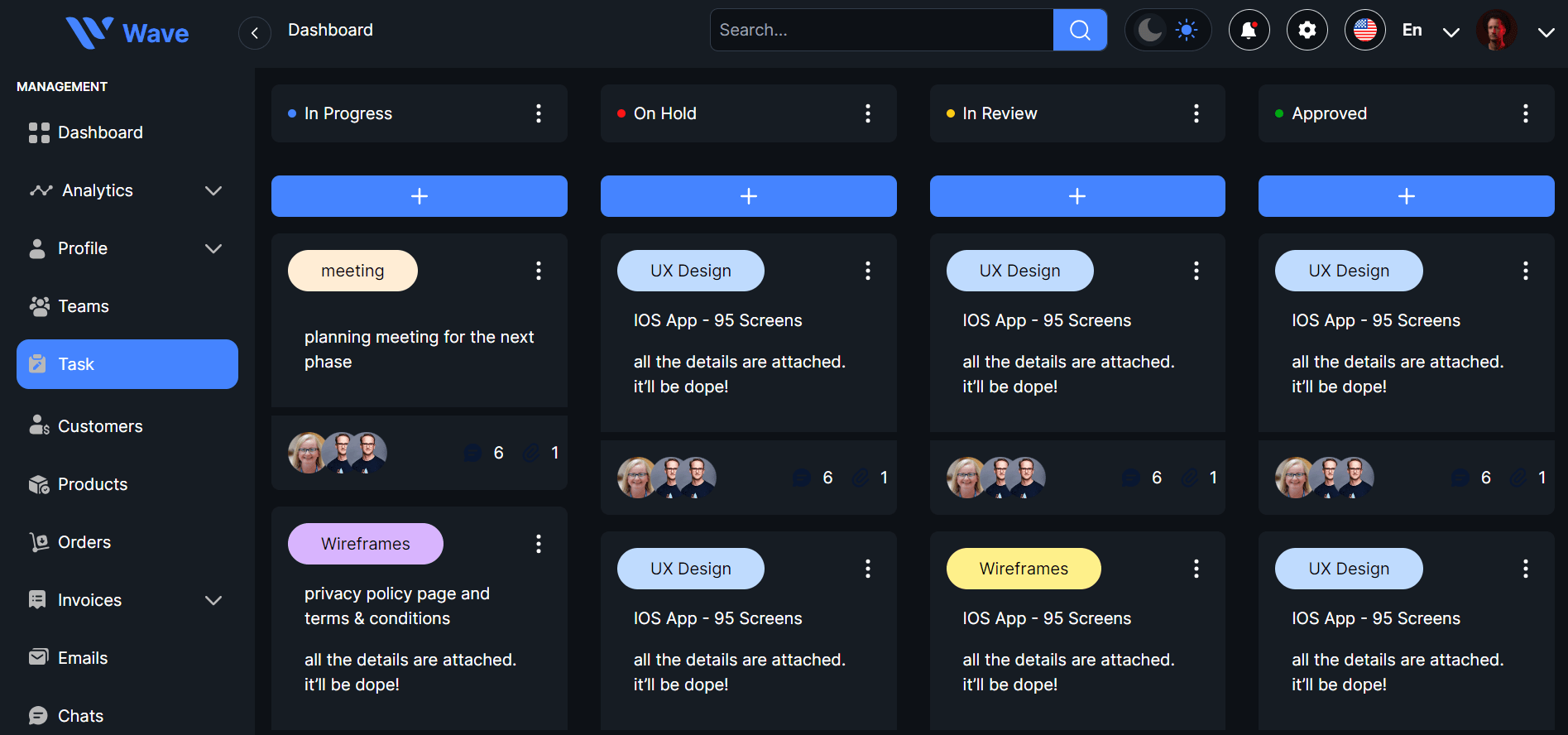Open the En language dropdown

tap(1431, 31)
